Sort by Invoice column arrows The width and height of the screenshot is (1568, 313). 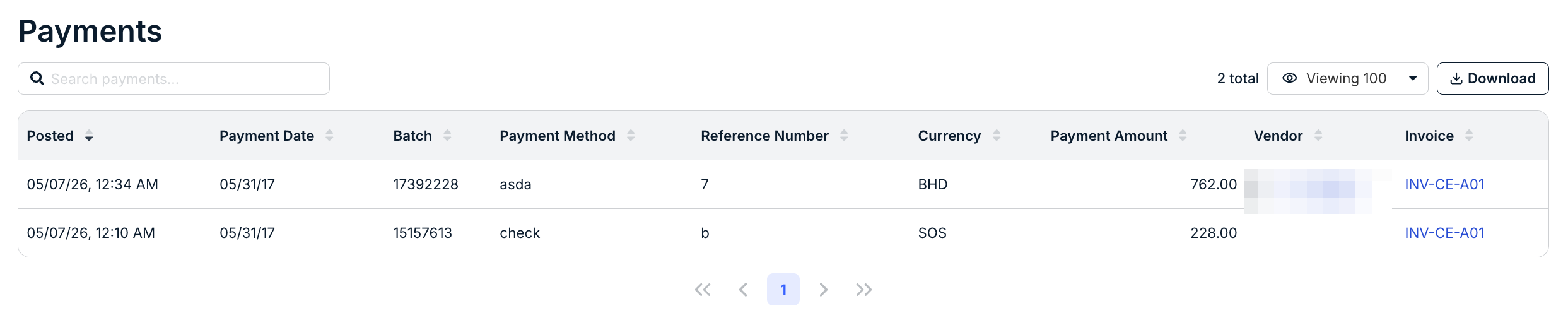point(1469,136)
